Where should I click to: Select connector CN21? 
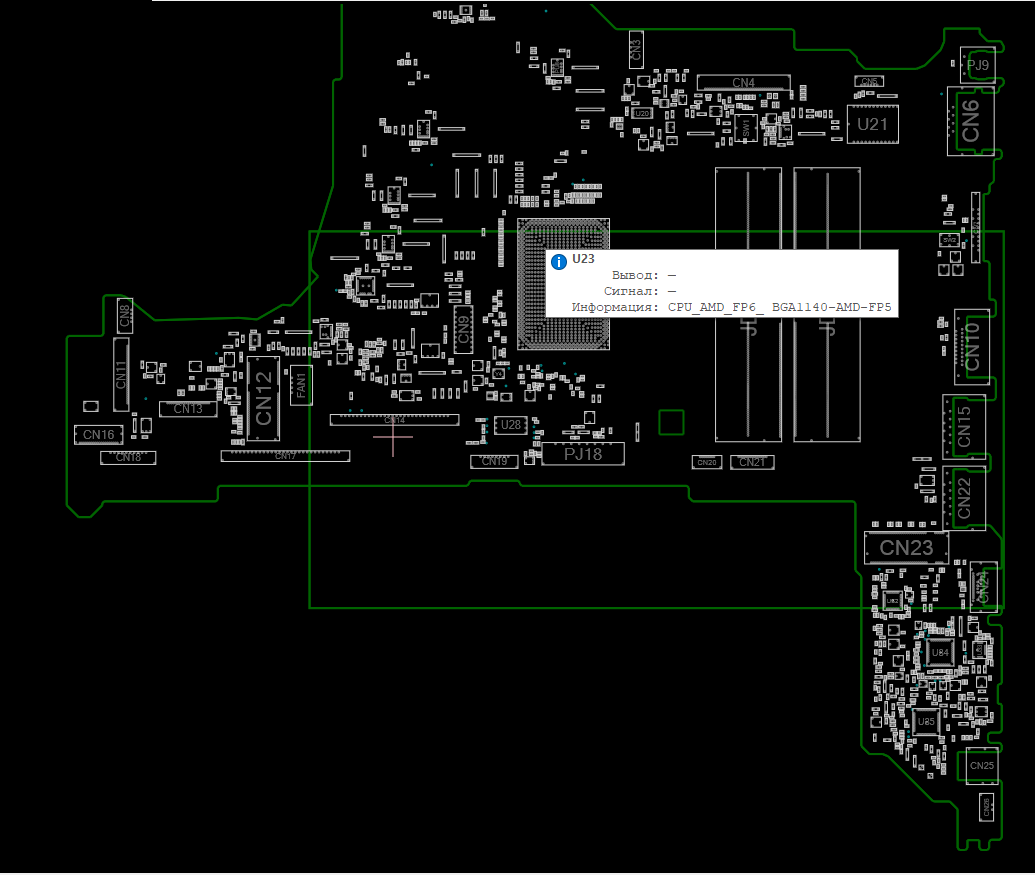752,462
